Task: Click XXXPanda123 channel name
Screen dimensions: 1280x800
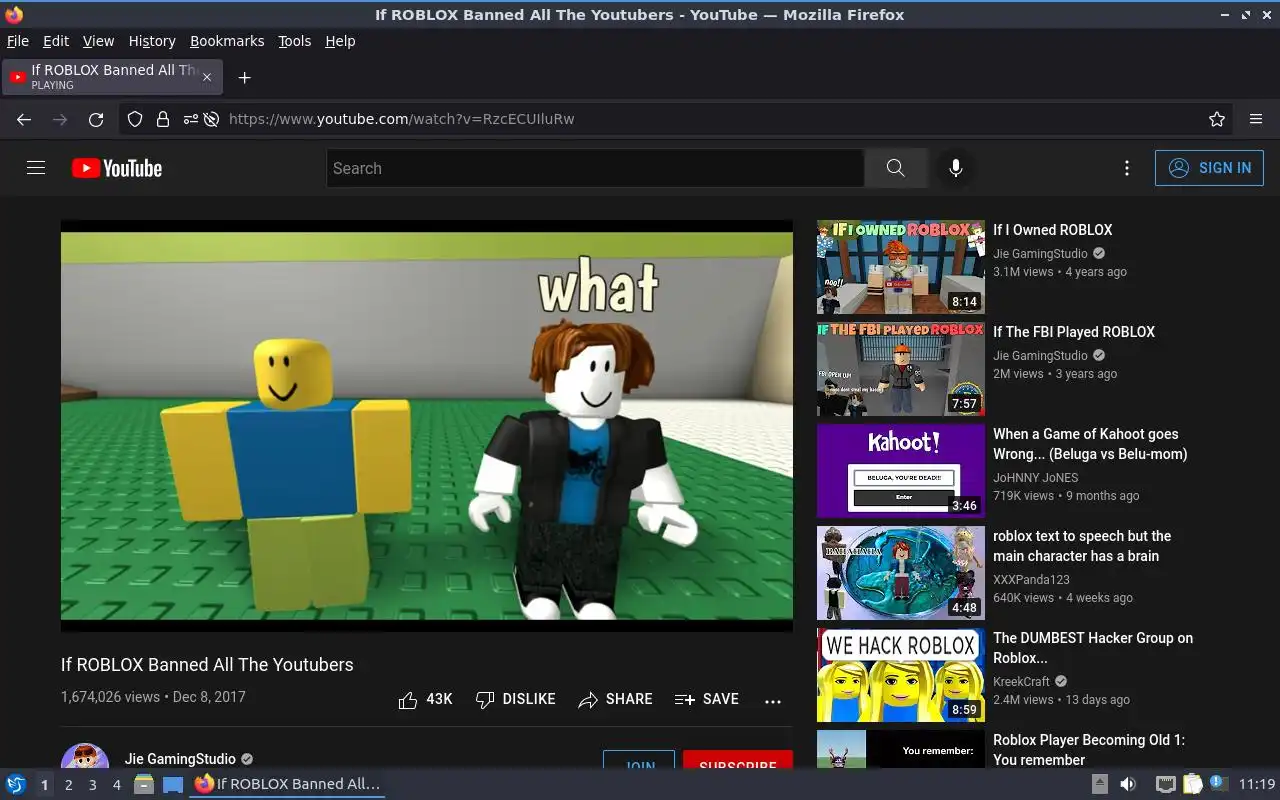Action: coord(1031,579)
